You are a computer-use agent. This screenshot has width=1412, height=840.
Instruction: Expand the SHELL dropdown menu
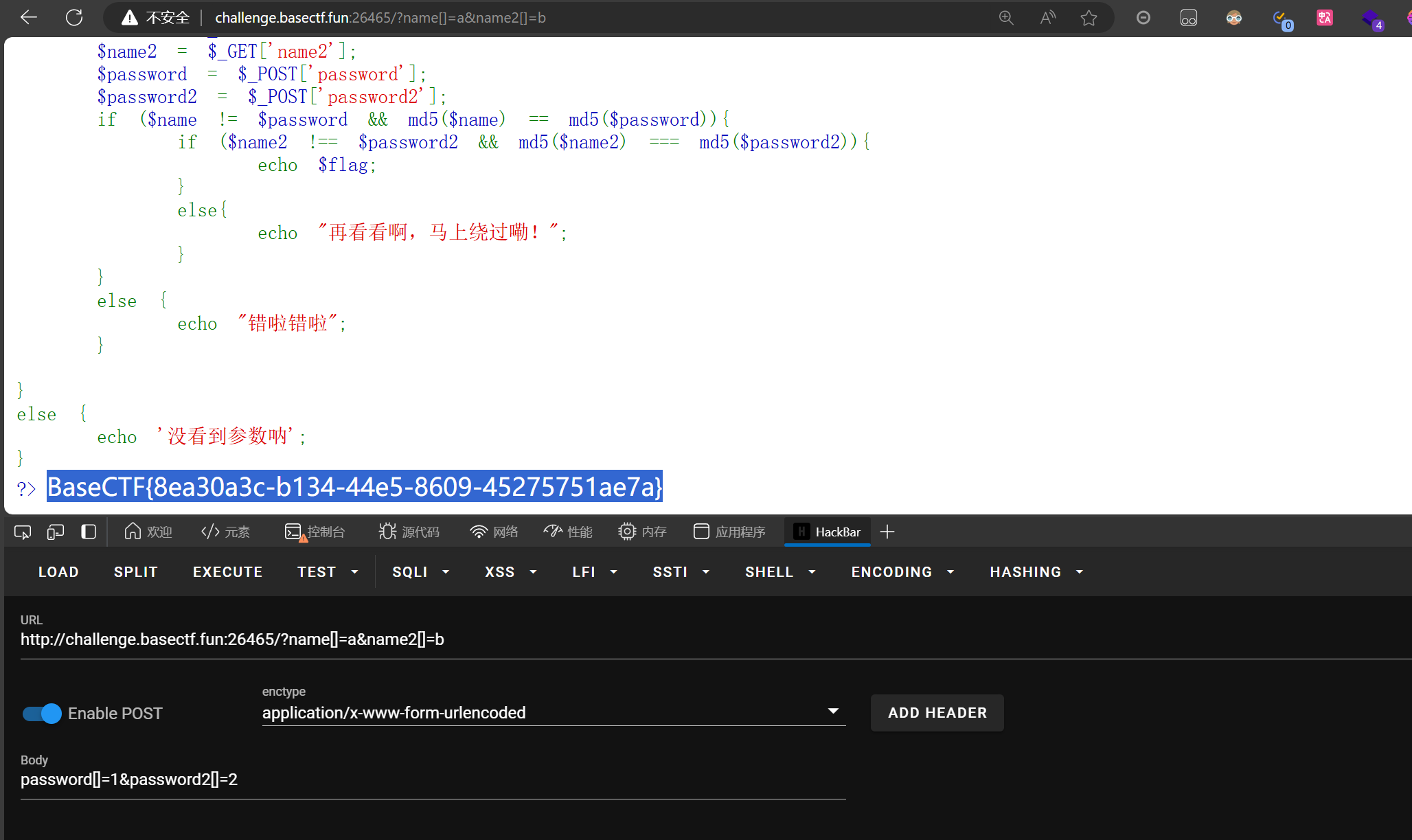coord(780,572)
